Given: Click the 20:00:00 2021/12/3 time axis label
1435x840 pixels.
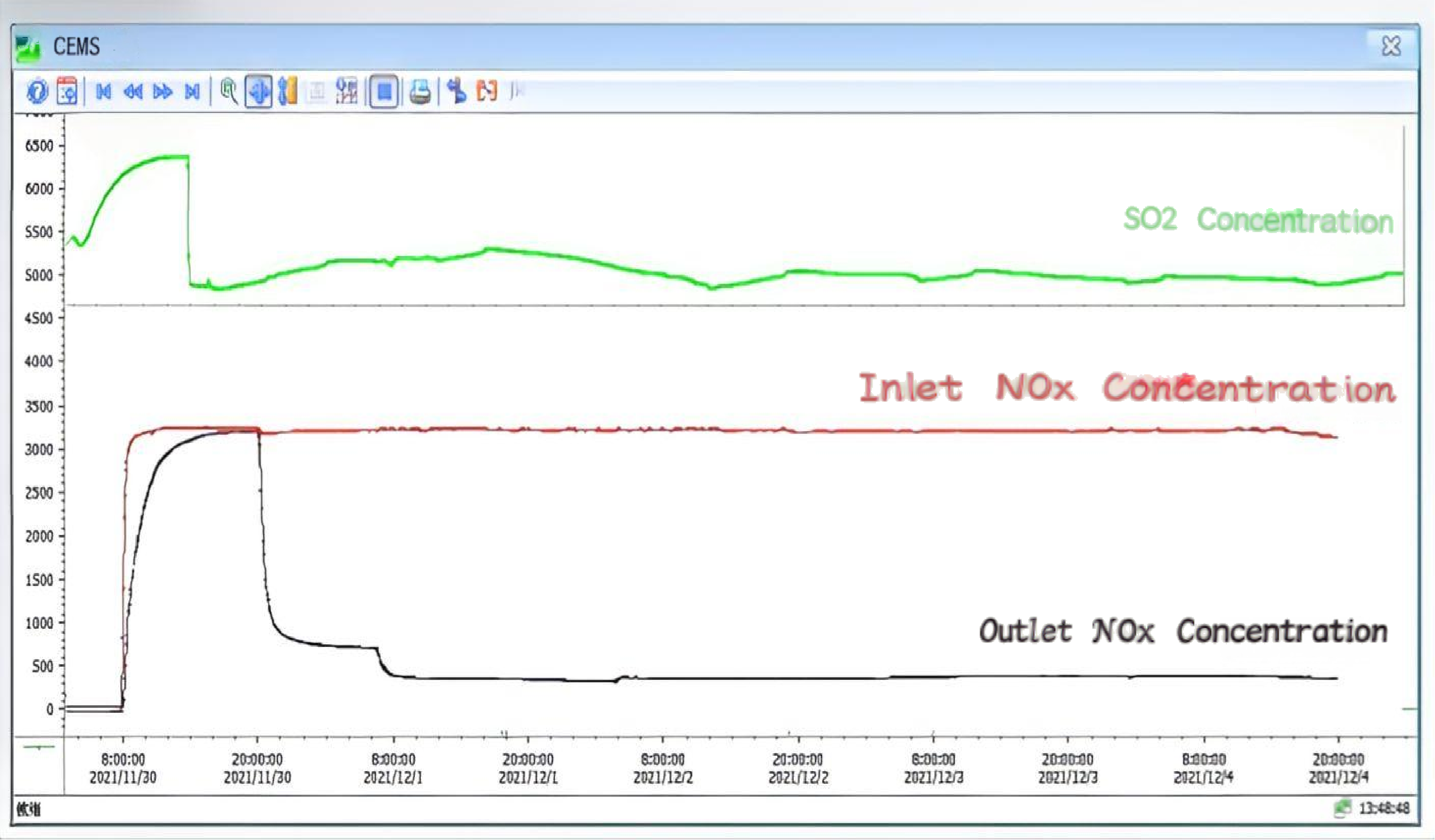Looking at the screenshot, I should click(1068, 768).
